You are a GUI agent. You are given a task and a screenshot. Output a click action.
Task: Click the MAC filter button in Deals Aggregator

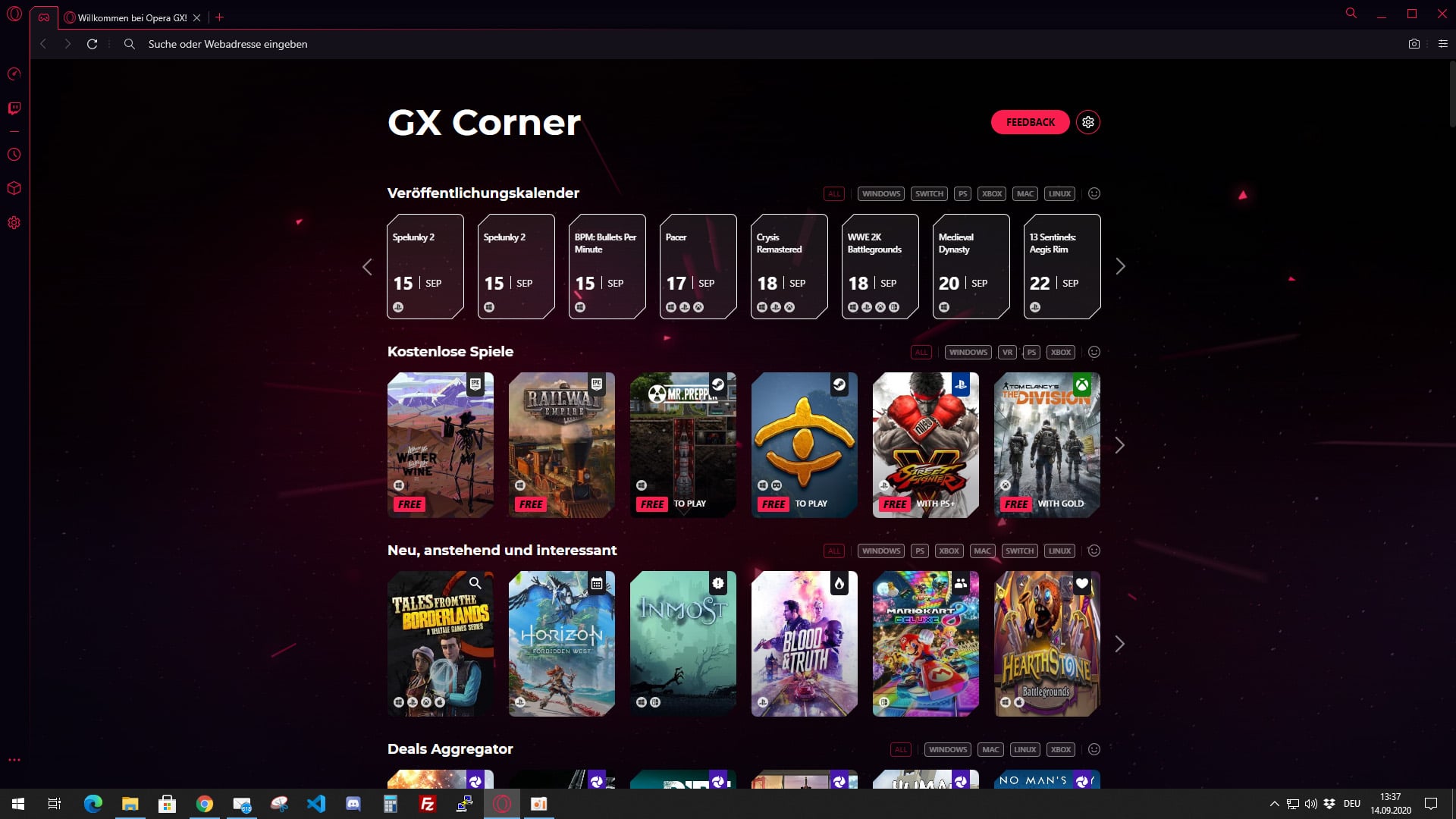[x=992, y=749]
